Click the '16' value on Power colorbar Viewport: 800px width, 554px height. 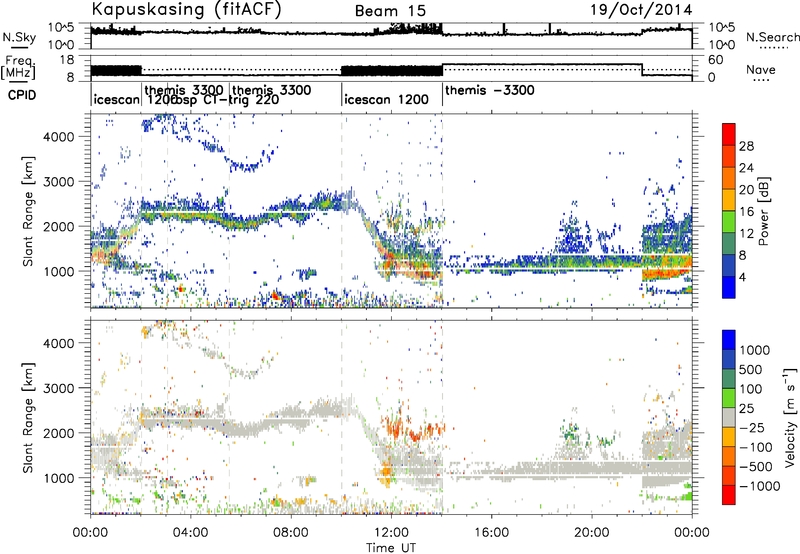(746, 212)
